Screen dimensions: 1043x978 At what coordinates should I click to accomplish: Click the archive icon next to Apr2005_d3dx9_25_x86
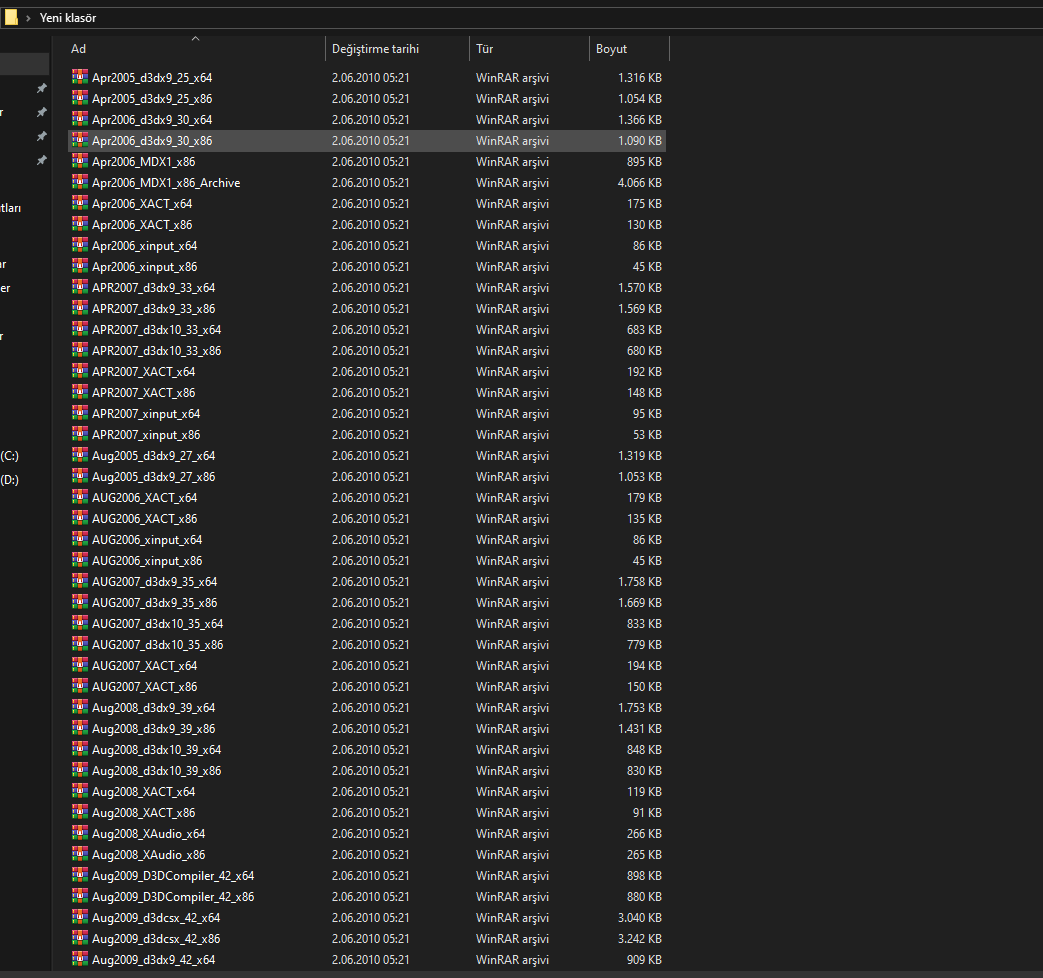(80, 98)
